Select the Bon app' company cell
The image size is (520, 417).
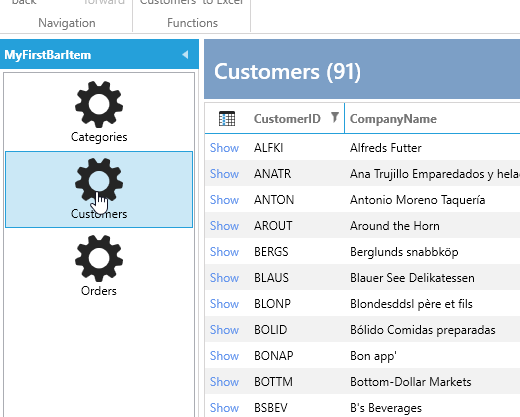[x=373, y=356]
